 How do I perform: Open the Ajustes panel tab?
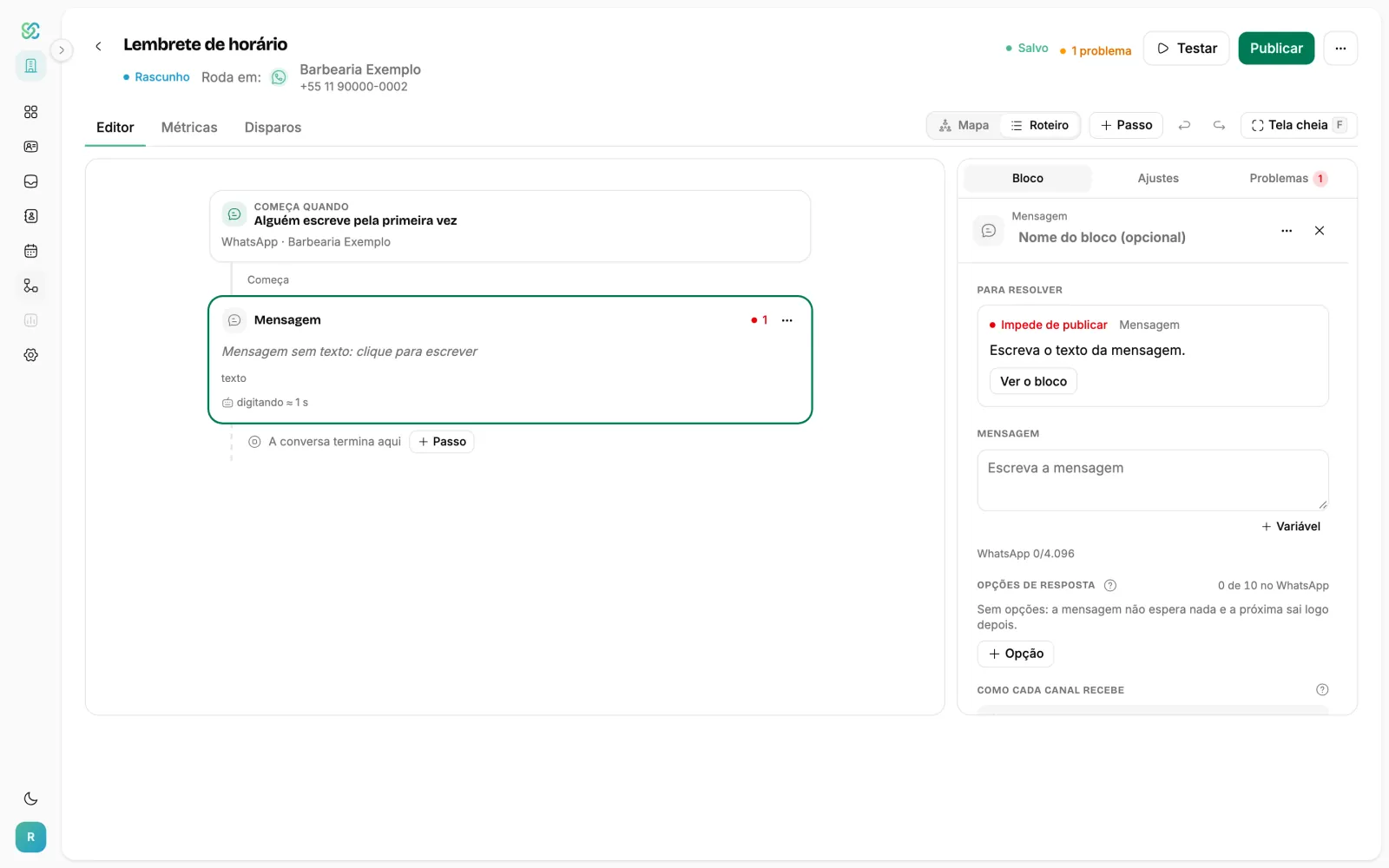[x=1158, y=178]
